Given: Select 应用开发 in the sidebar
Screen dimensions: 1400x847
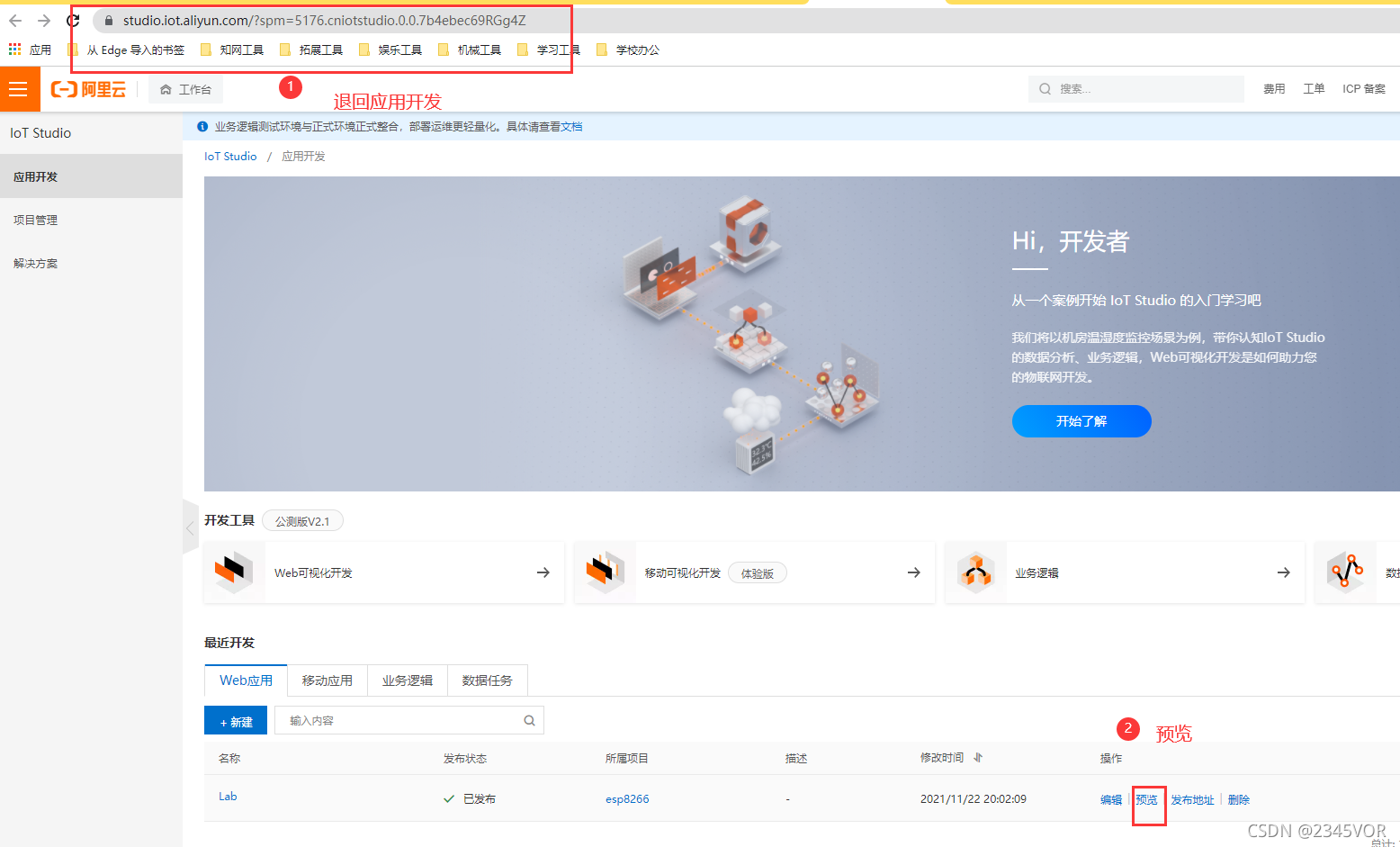Looking at the screenshot, I should coord(91,176).
